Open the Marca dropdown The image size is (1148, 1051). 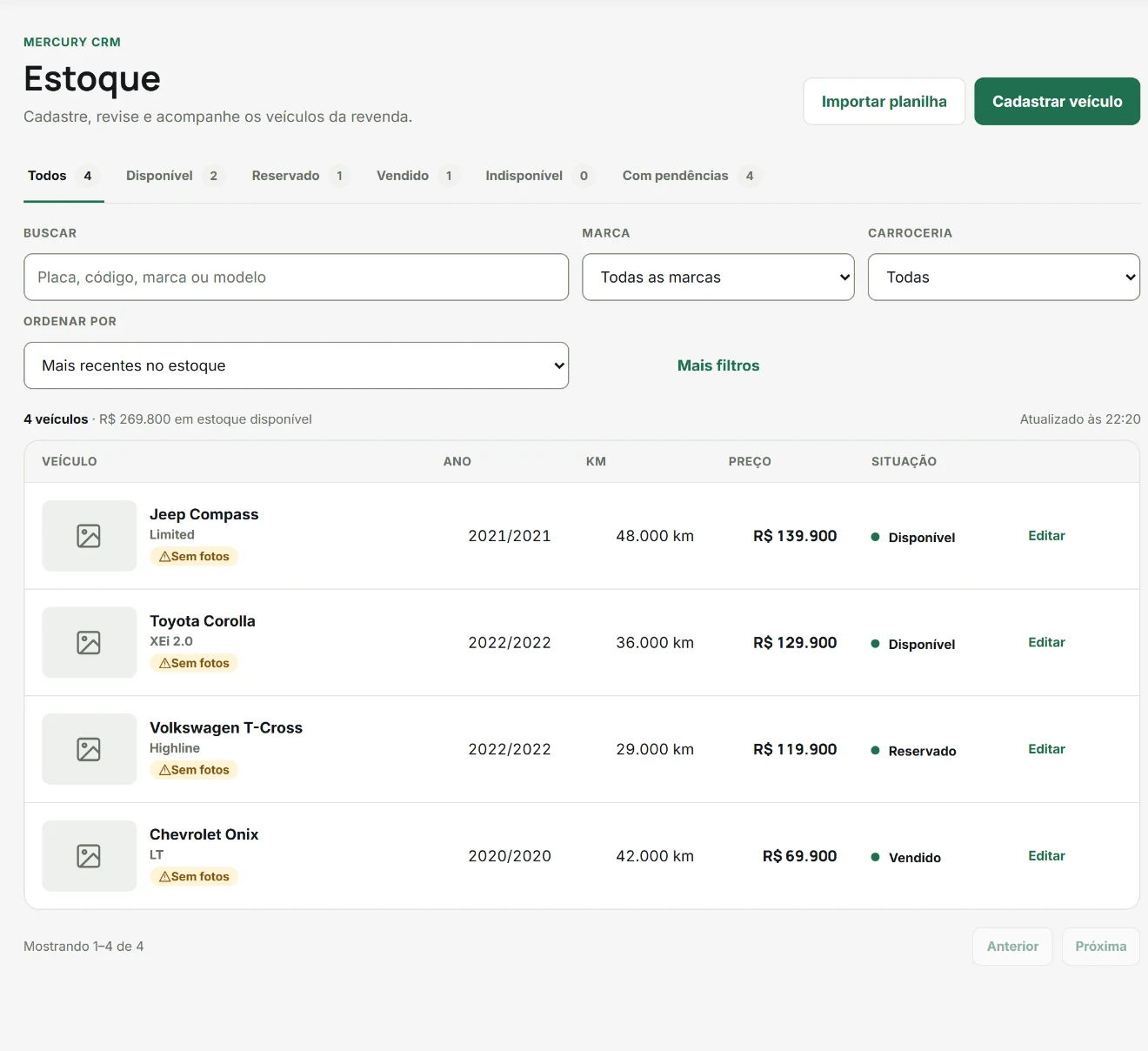[x=718, y=278]
